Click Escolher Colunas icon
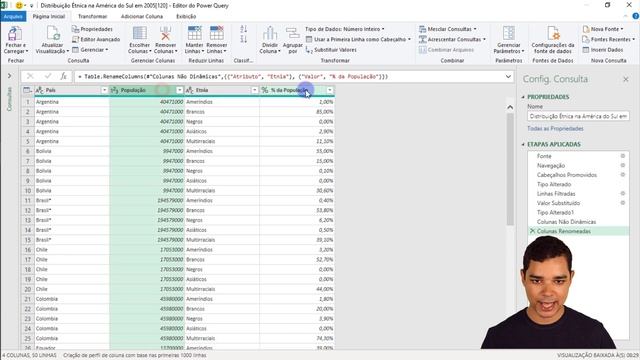The height and width of the screenshot is (360, 640). click(140, 33)
